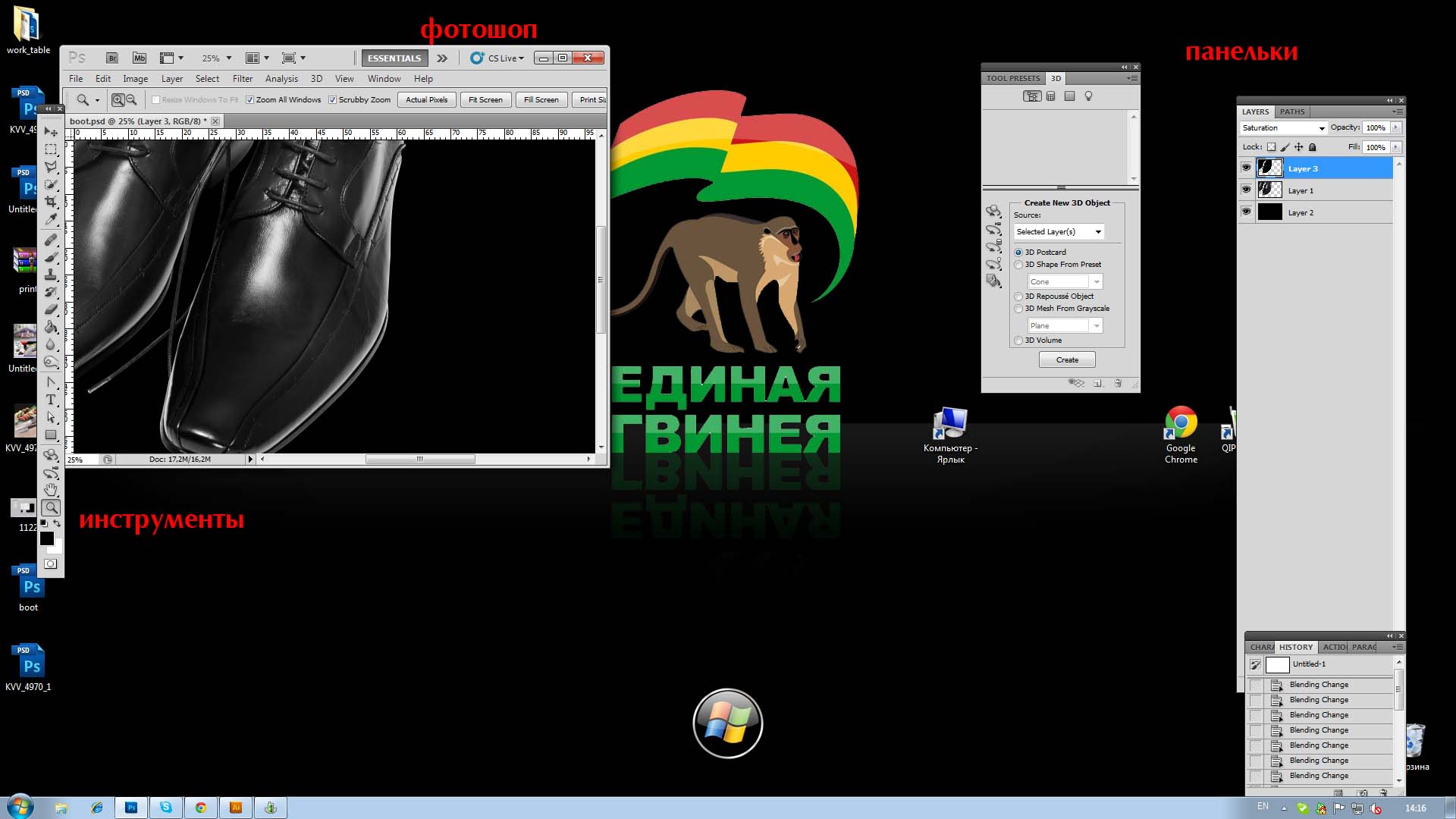1456x819 pixels.
Task: Select the Eyedropper tool
Action: click(51, 220)
